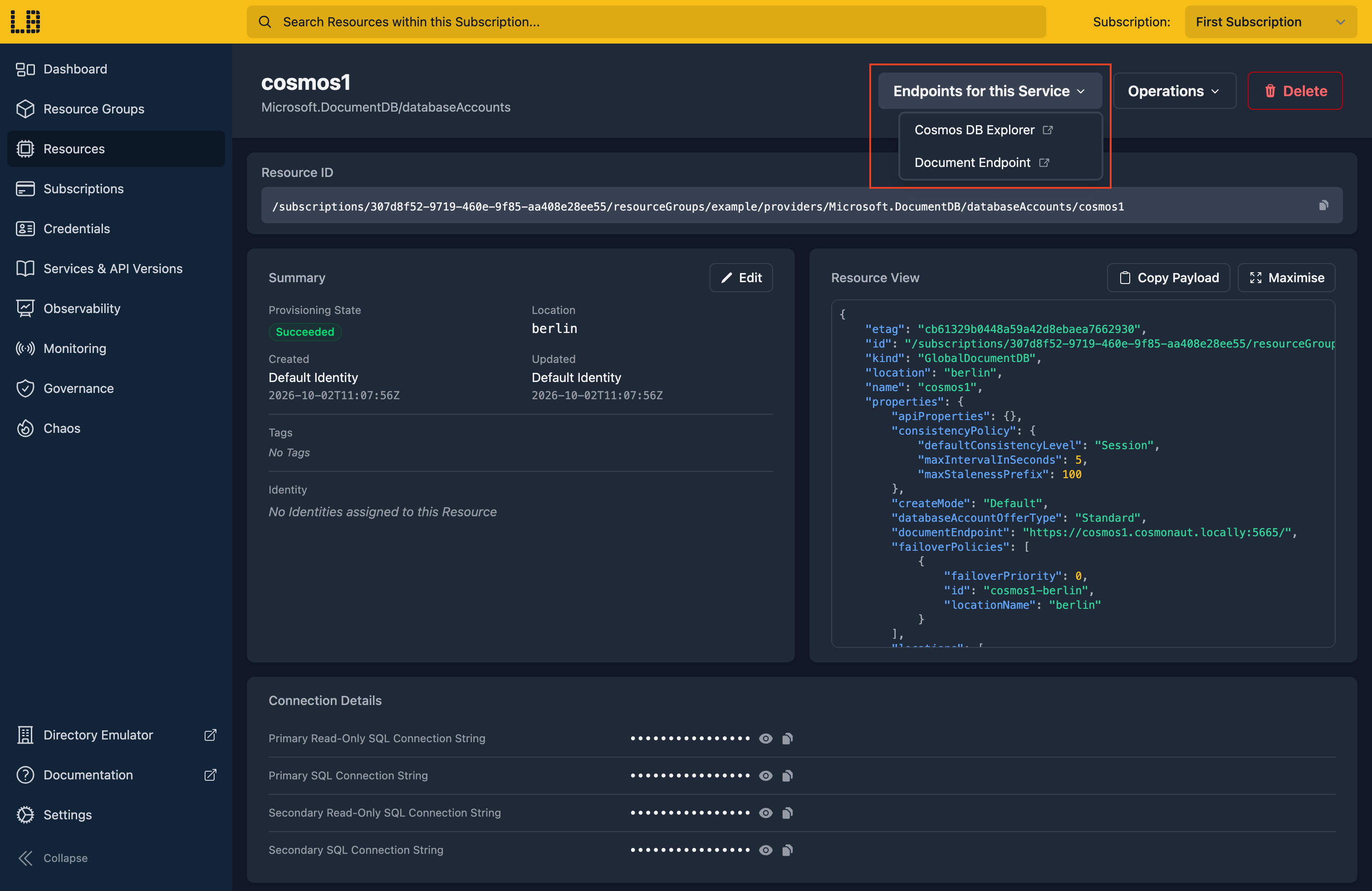The width and height of the screenshot is (1372, 891).
Task: Reveal Primary SQL Connection String
Action: (x=765, y=776)
